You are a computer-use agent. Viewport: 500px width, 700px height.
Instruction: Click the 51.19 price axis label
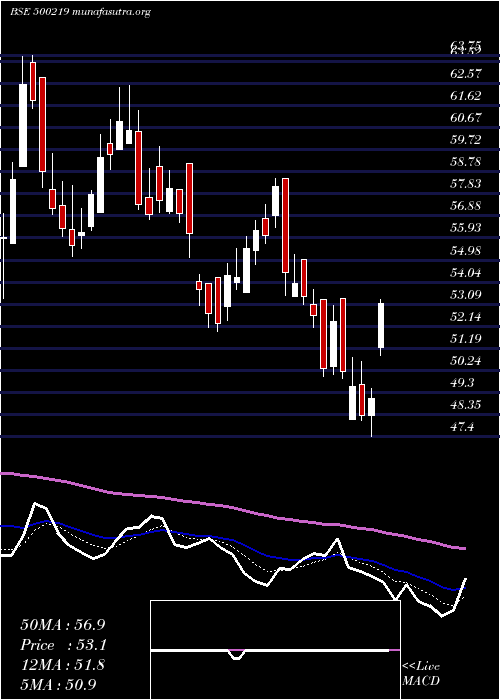(x=466, y=338)
